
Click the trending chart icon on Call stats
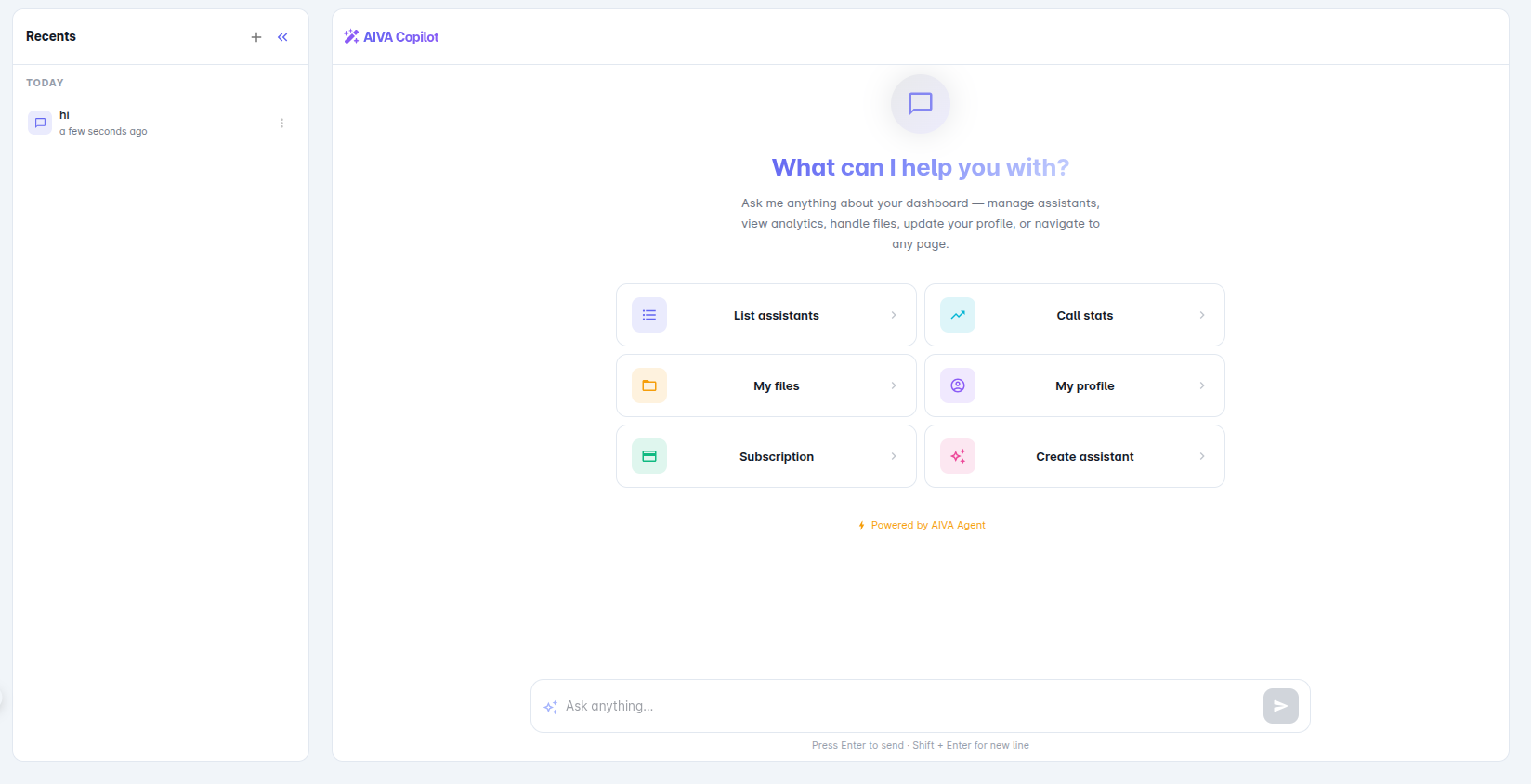point(958,315)
